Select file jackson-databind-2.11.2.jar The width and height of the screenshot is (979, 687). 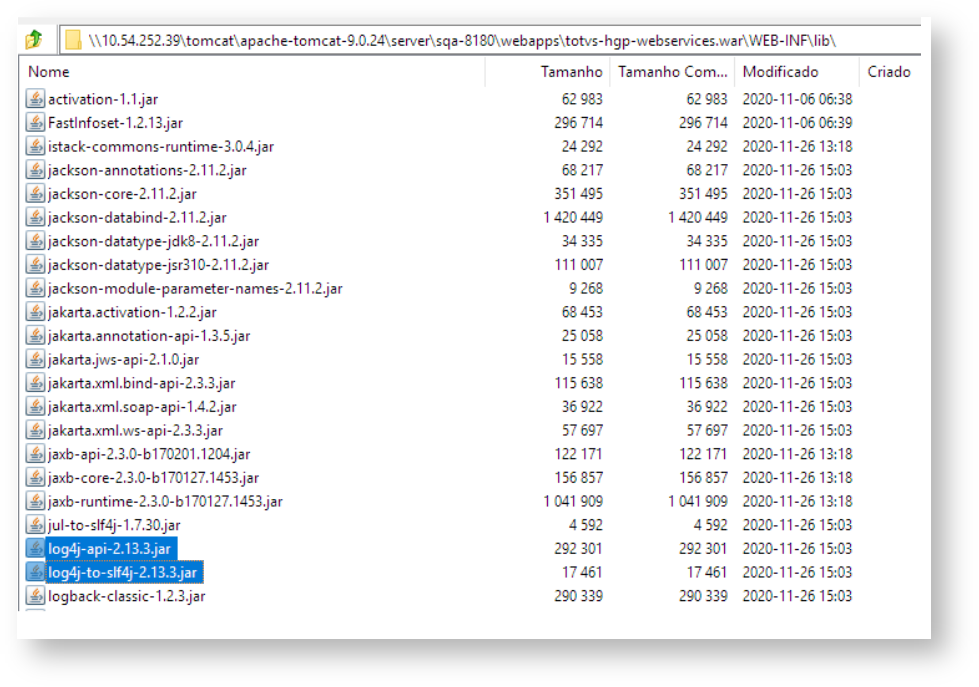pyautogui.click(x=137, y=218)
